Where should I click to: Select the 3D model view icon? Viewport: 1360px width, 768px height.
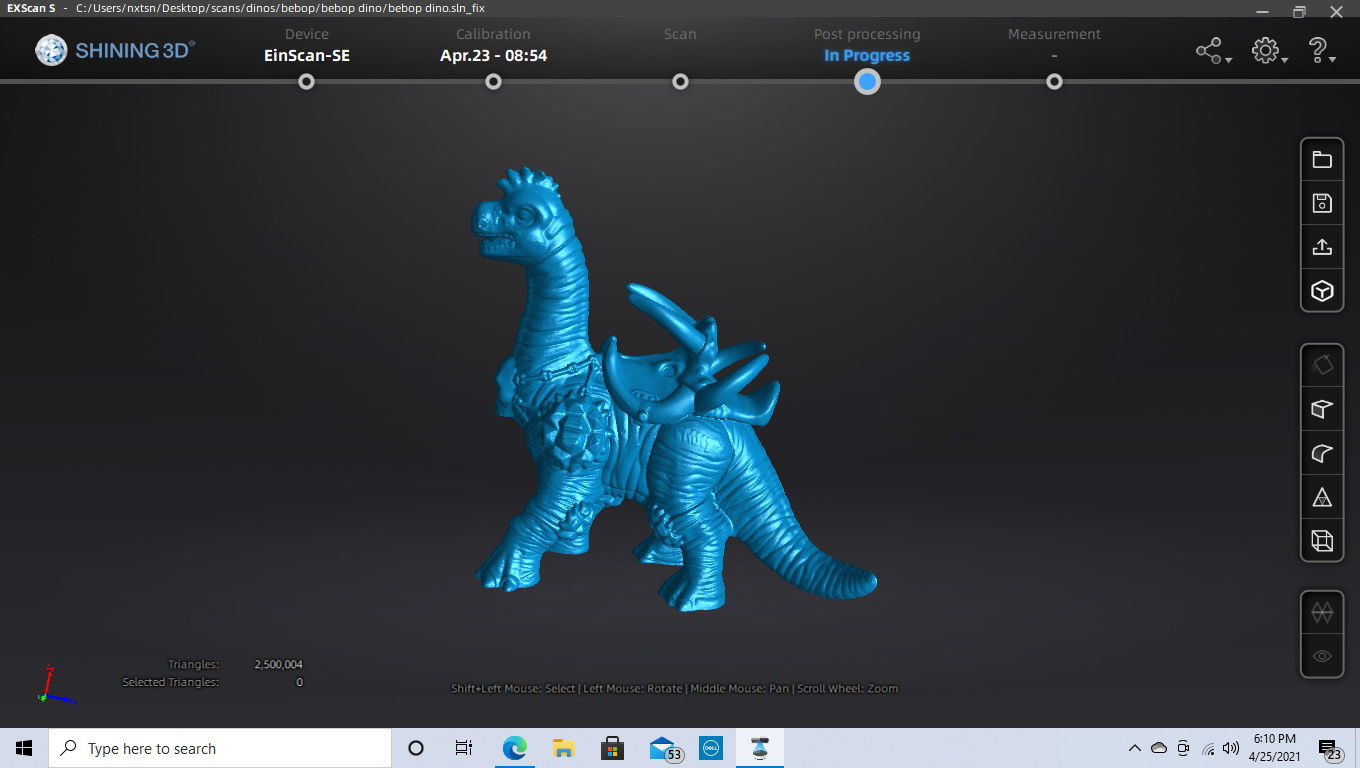[1322, 291]
